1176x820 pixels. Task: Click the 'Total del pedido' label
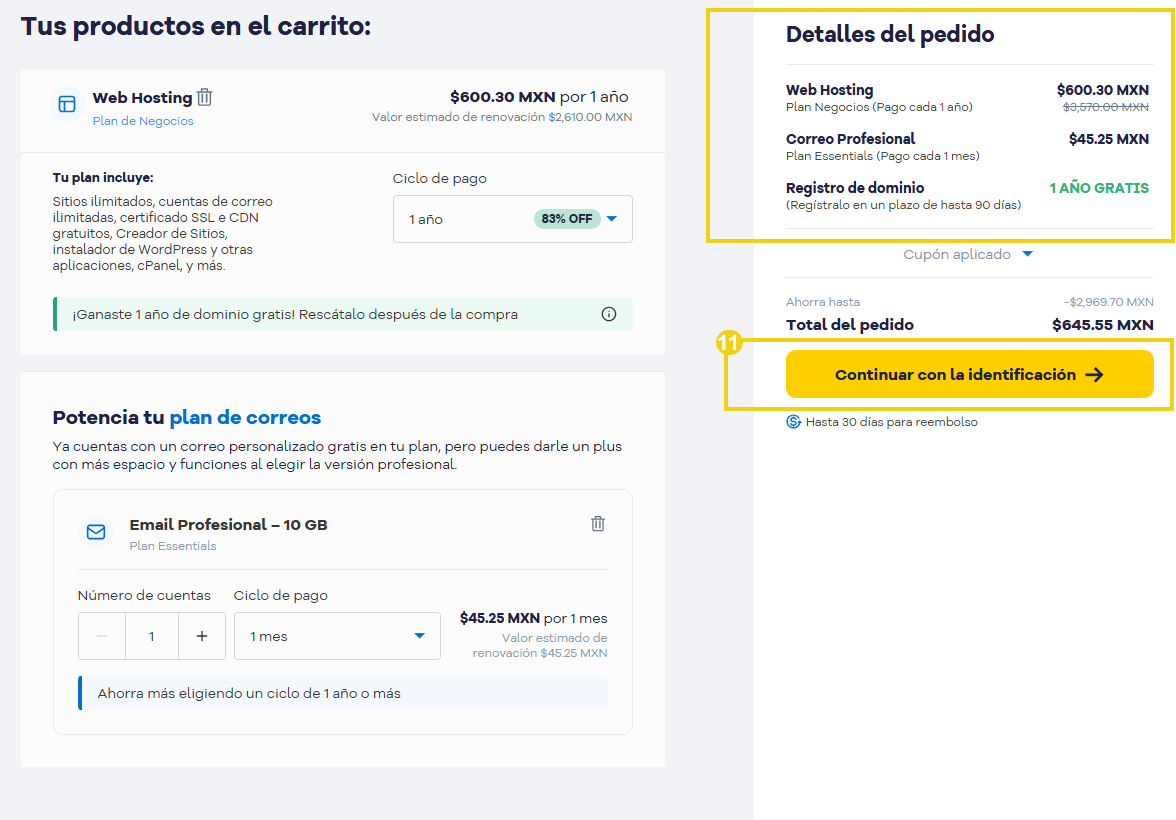[850, 325]
